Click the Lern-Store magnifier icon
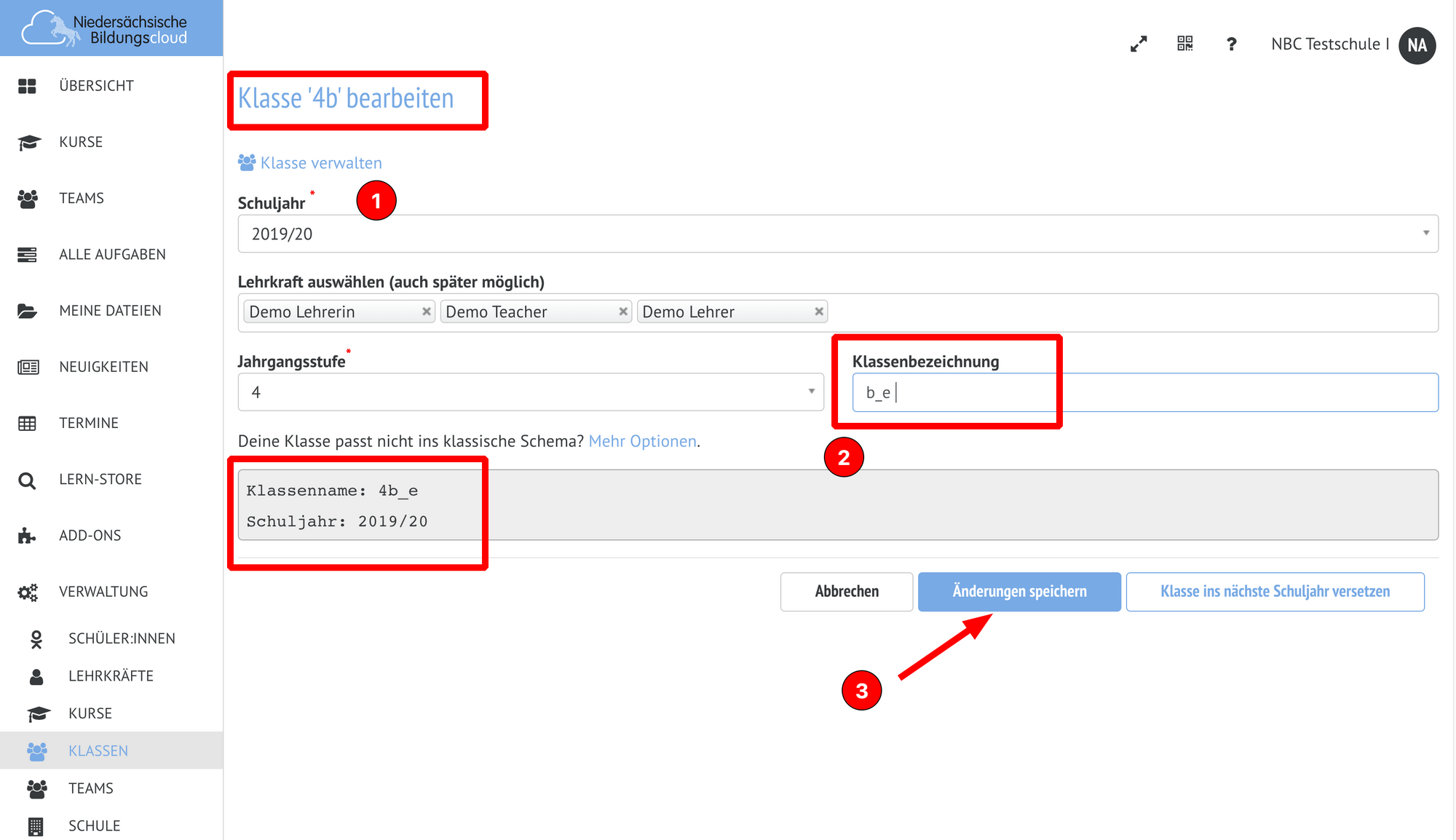Screen dimensions: 1456x840 coord(27,480)
